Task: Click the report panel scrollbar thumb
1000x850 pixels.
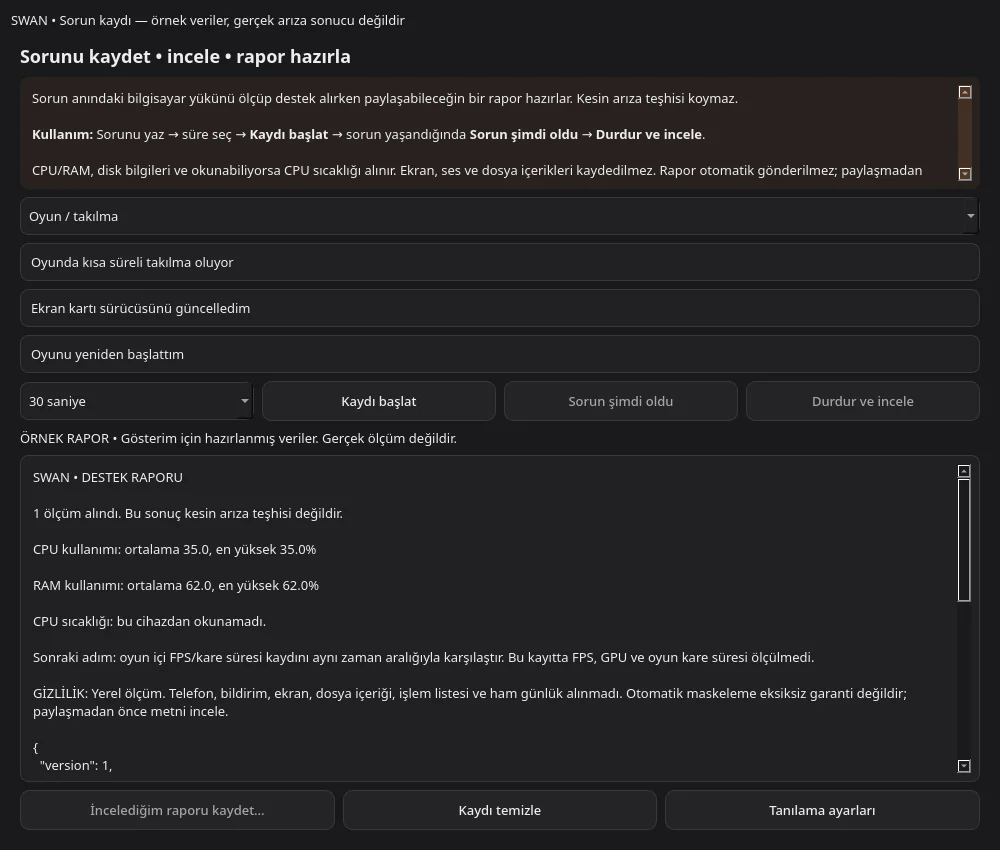Action: coord(964,540)
